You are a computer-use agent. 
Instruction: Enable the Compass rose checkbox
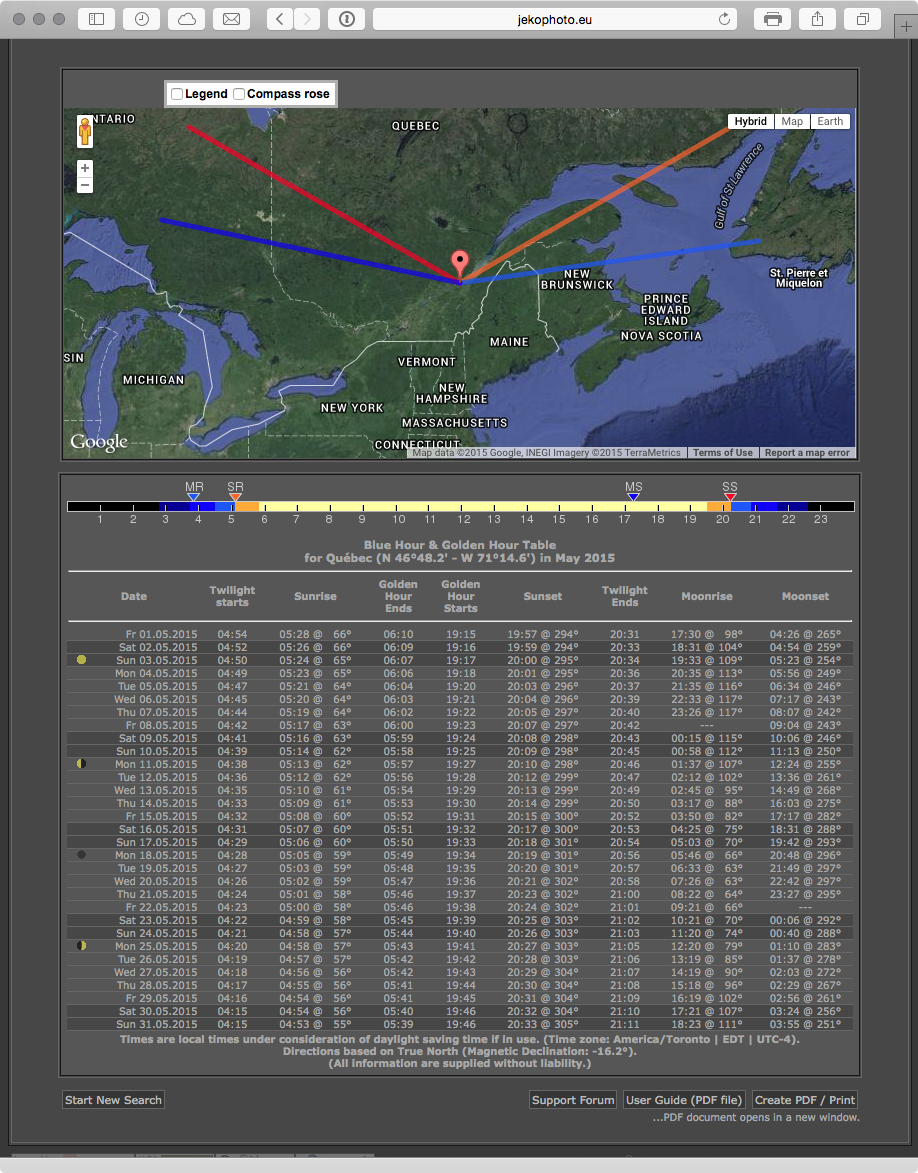(239, 94)
